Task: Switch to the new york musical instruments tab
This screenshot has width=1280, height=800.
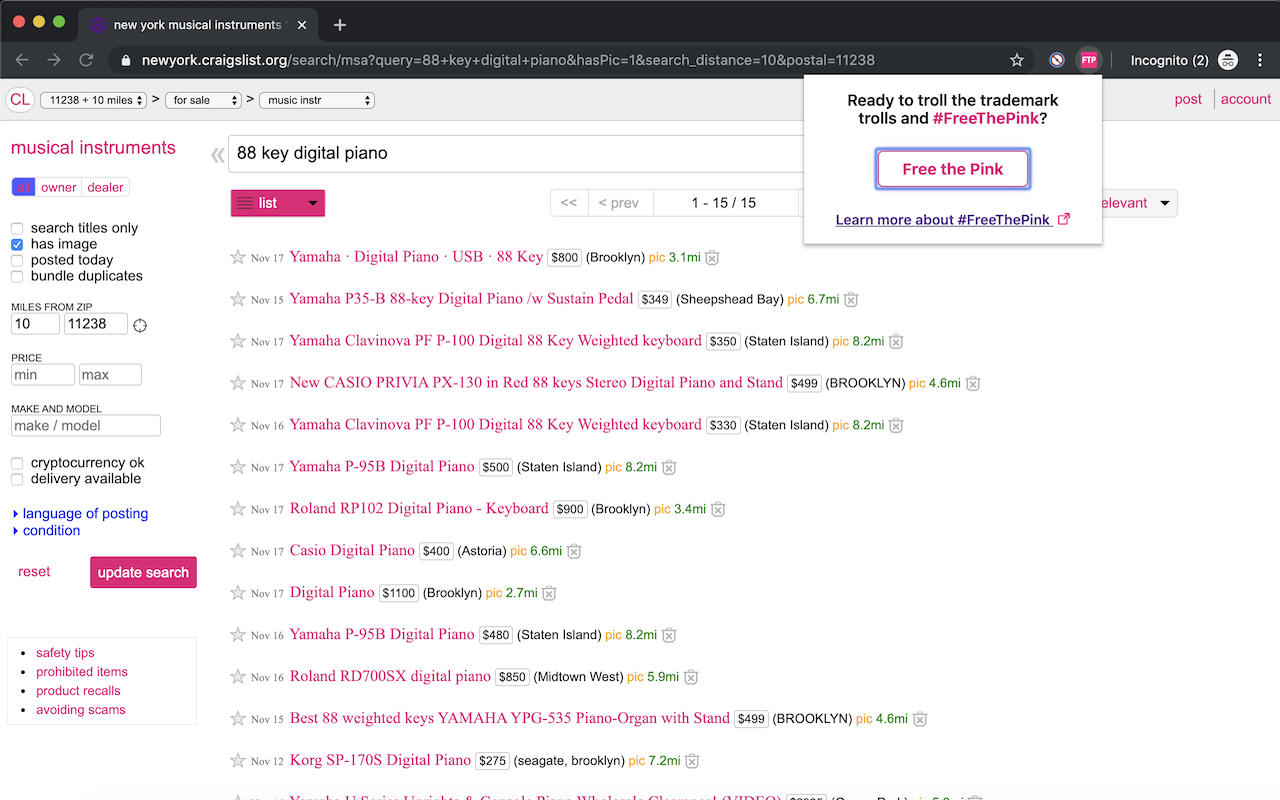Action: click(199, 25)
